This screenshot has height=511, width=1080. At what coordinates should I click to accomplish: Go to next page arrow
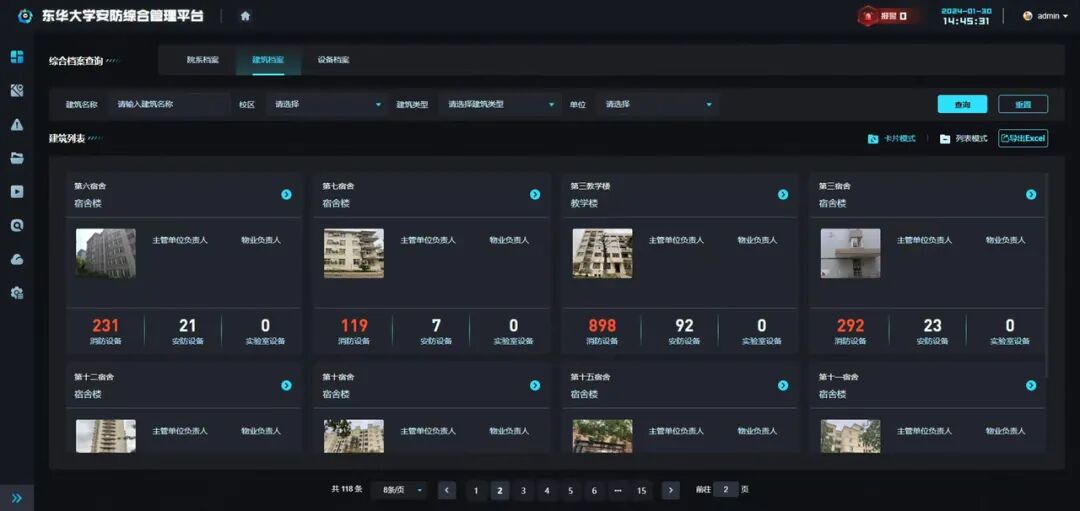coord(670,490)
